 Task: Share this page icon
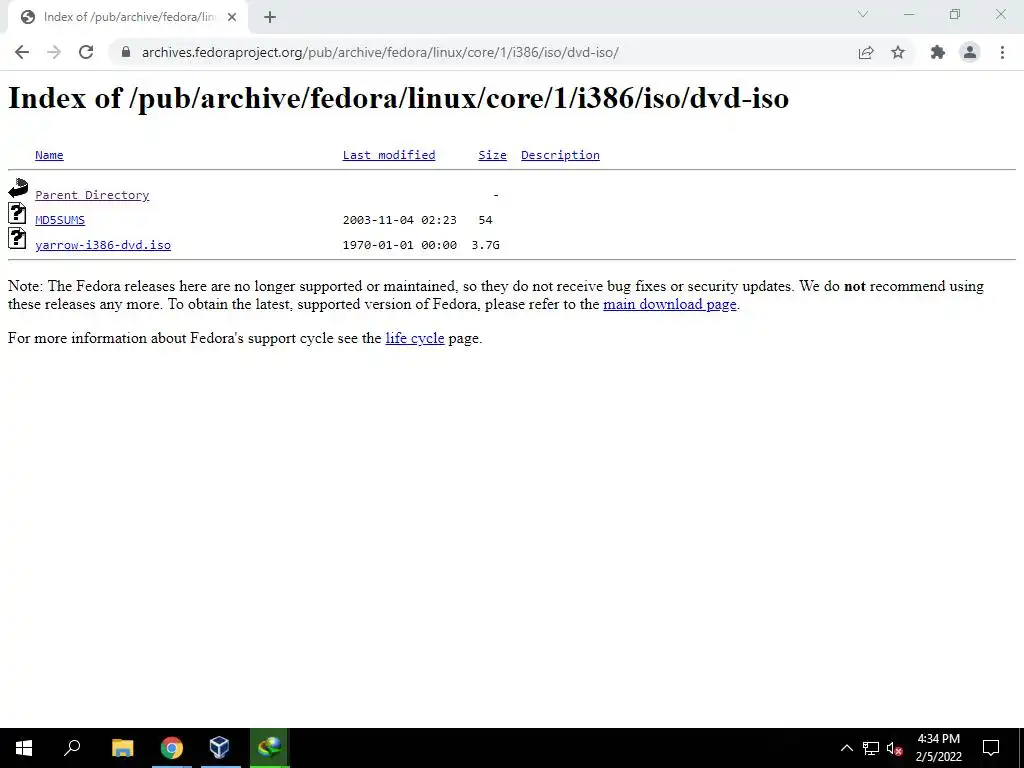(x=866, y=52)
